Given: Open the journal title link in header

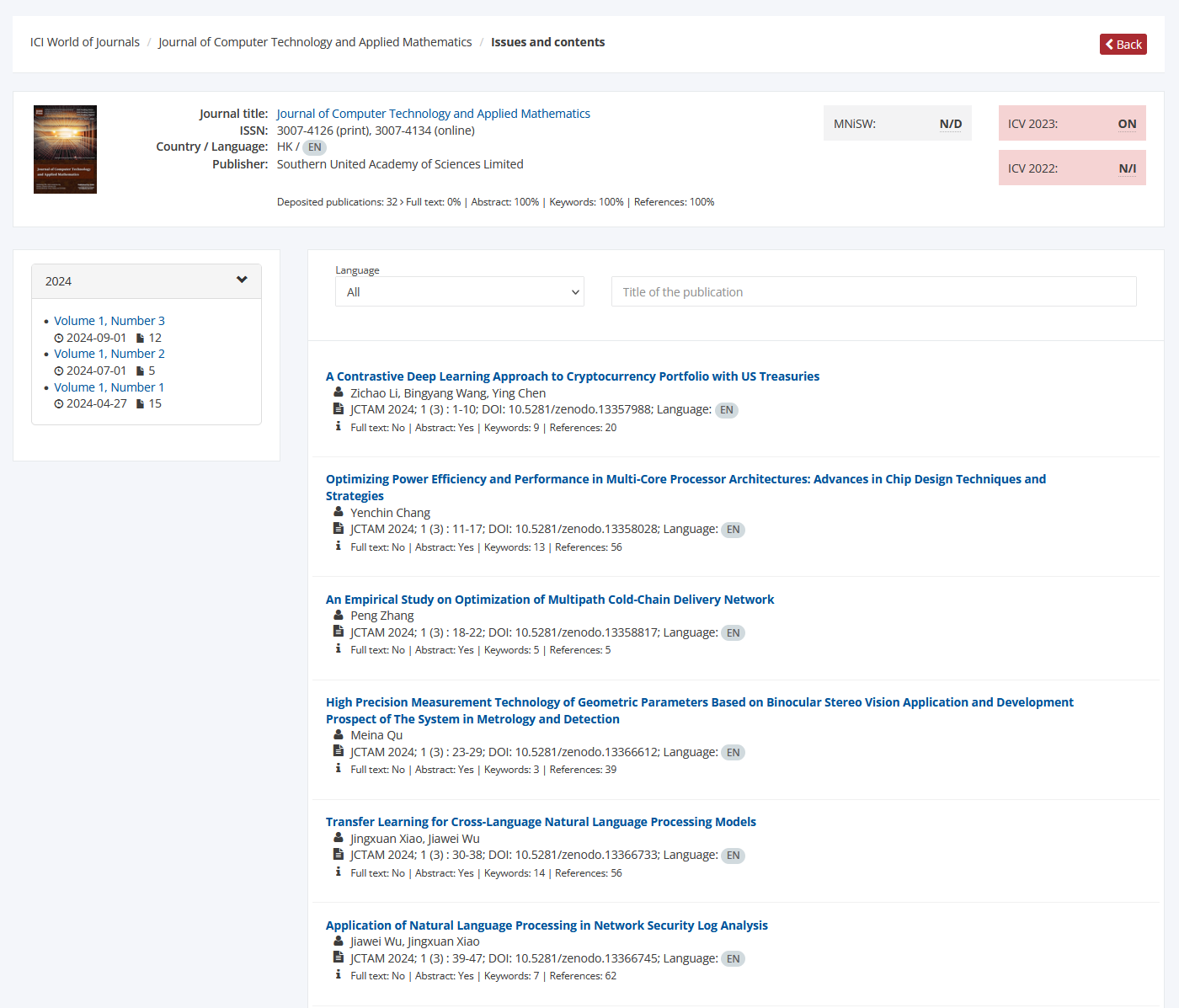Looking at the screenshot, I should [x=433, y=114].
